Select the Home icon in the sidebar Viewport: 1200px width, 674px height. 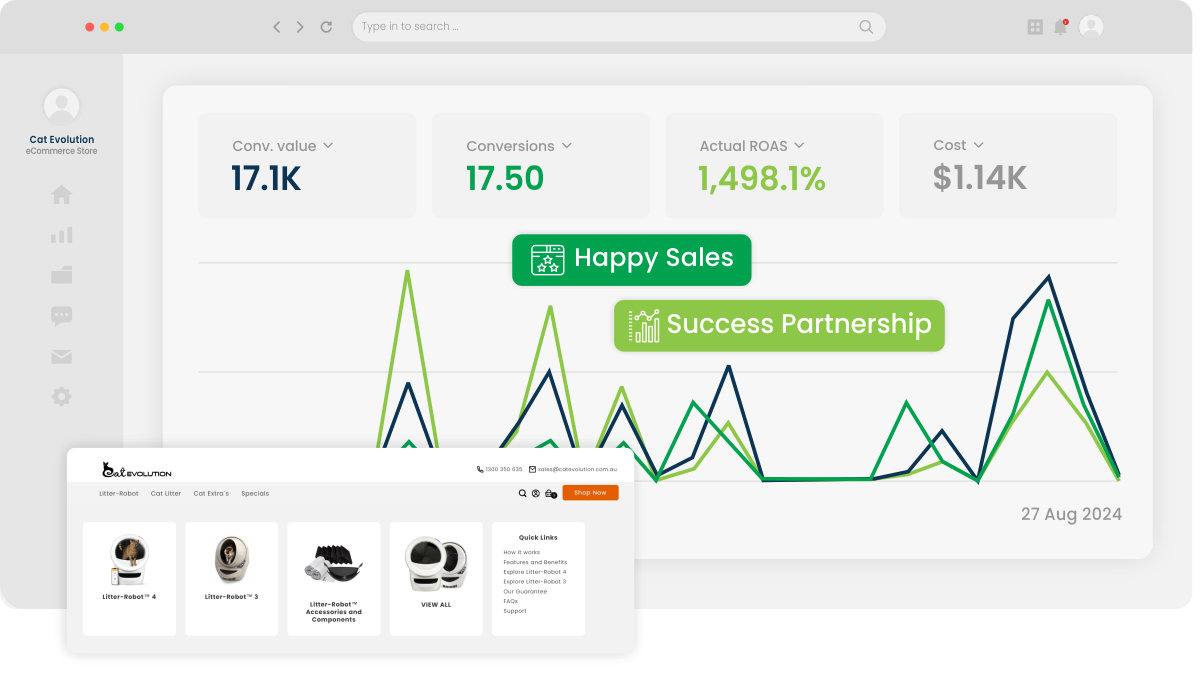tap(61, 194)
